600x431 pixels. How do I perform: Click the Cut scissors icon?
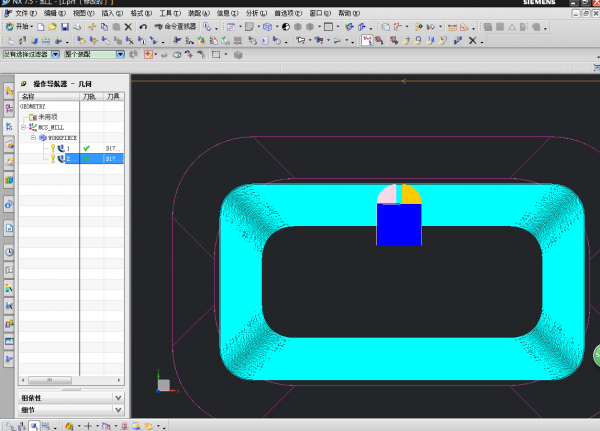pyautogui.click(x=92, y=27)
